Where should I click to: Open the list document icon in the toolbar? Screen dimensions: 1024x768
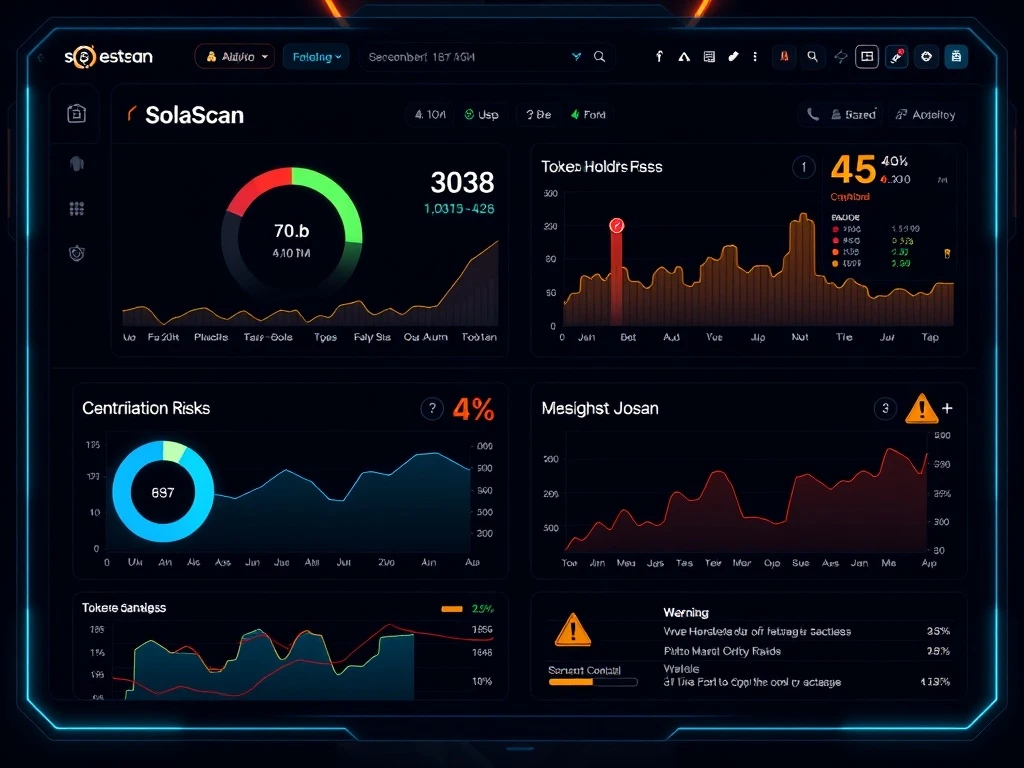[709, 57]
